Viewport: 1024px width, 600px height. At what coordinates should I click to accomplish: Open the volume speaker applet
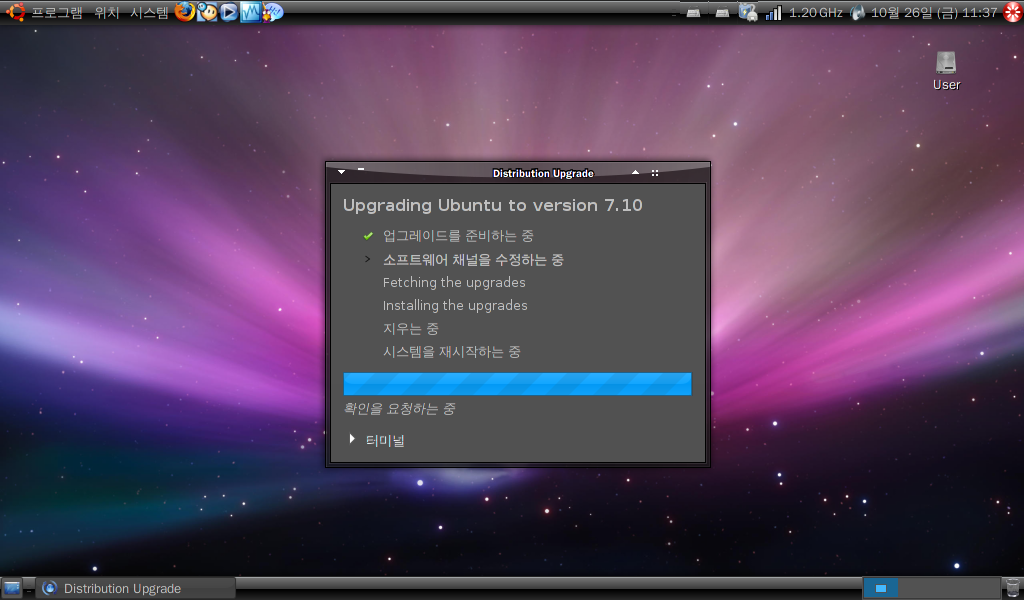857,12
